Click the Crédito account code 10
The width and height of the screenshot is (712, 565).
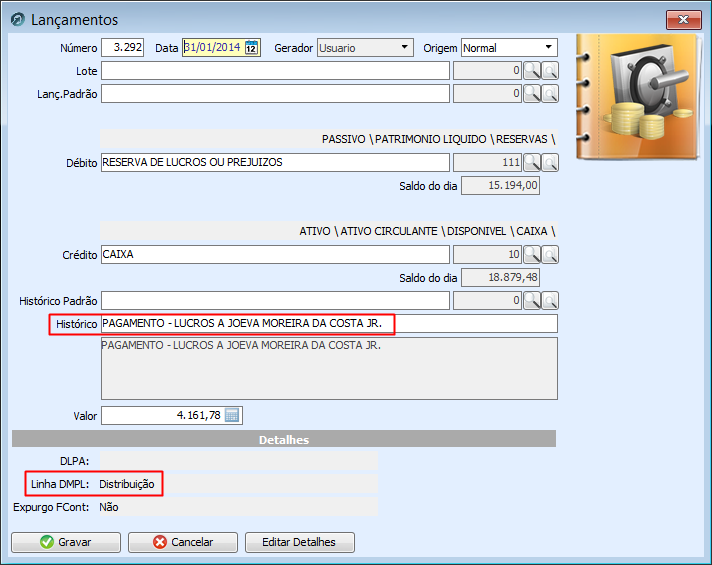(488, 255)
